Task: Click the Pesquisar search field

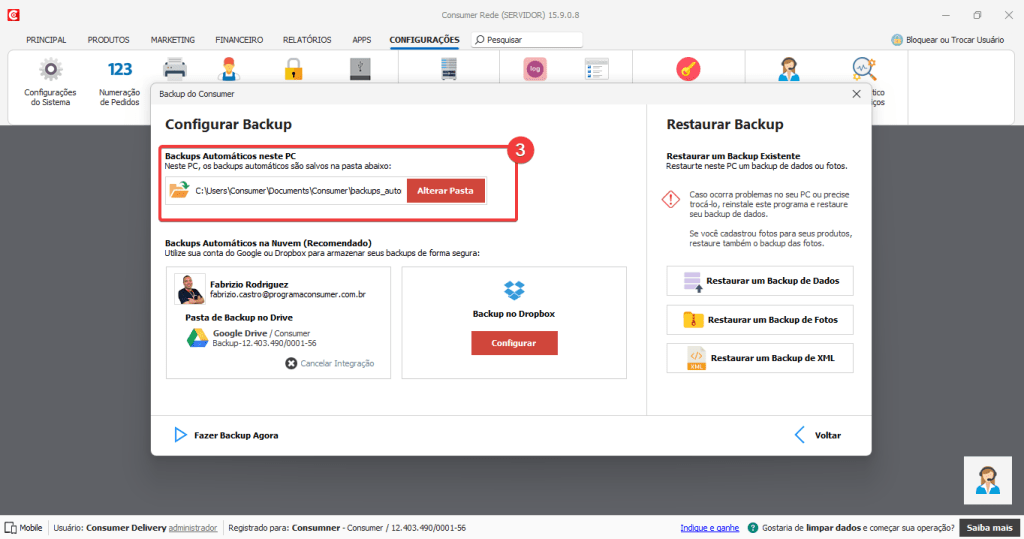Action: [532, 40]
